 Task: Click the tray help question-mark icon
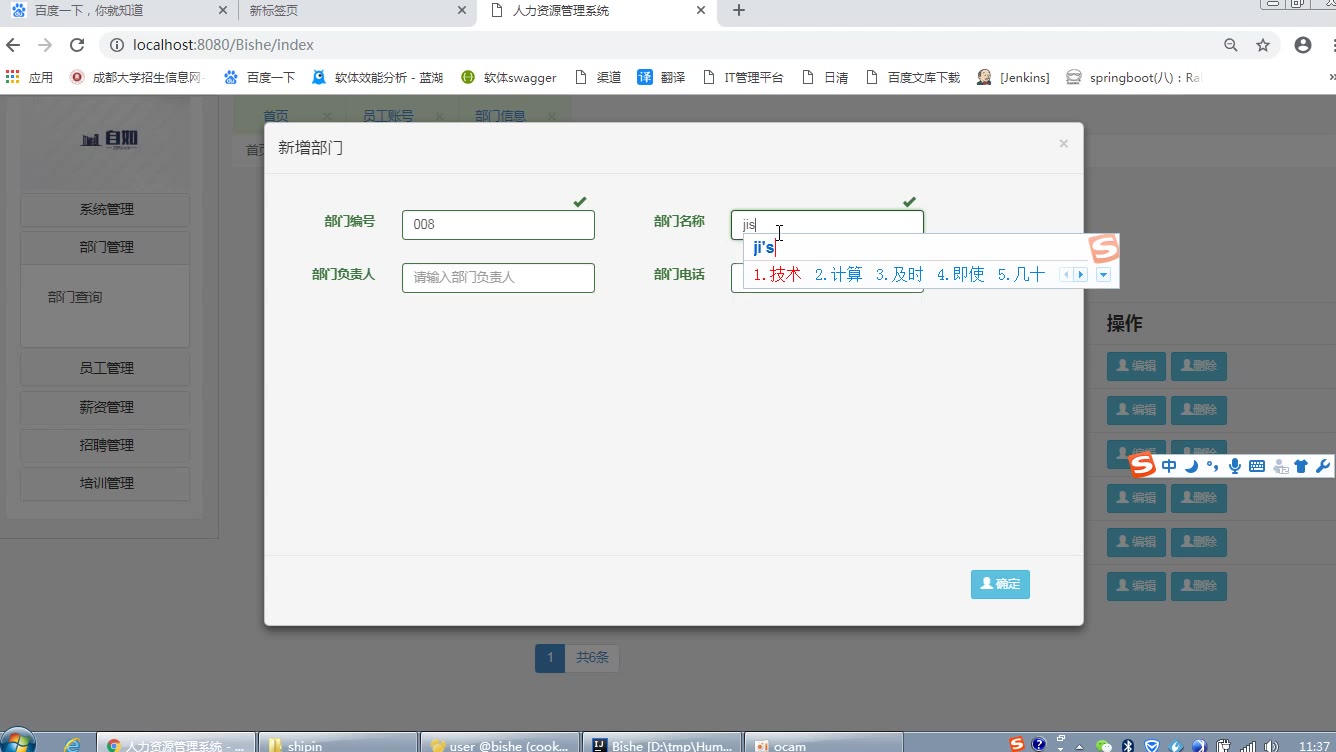1039,744
